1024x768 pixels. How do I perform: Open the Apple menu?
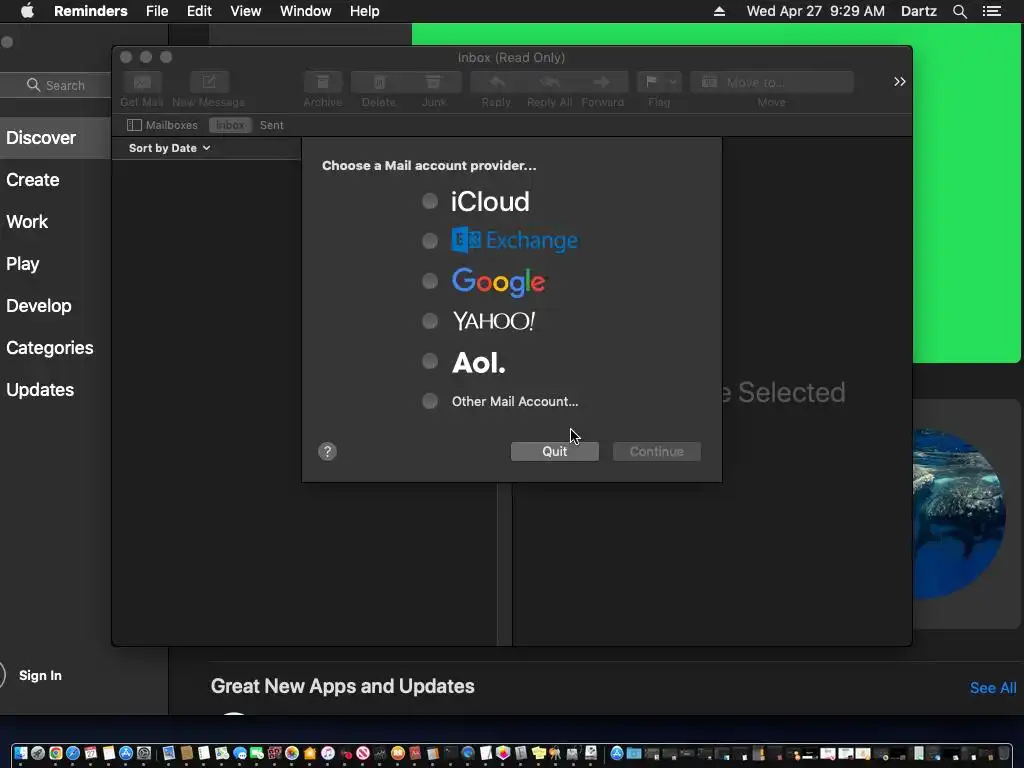(x=27, y=11)
